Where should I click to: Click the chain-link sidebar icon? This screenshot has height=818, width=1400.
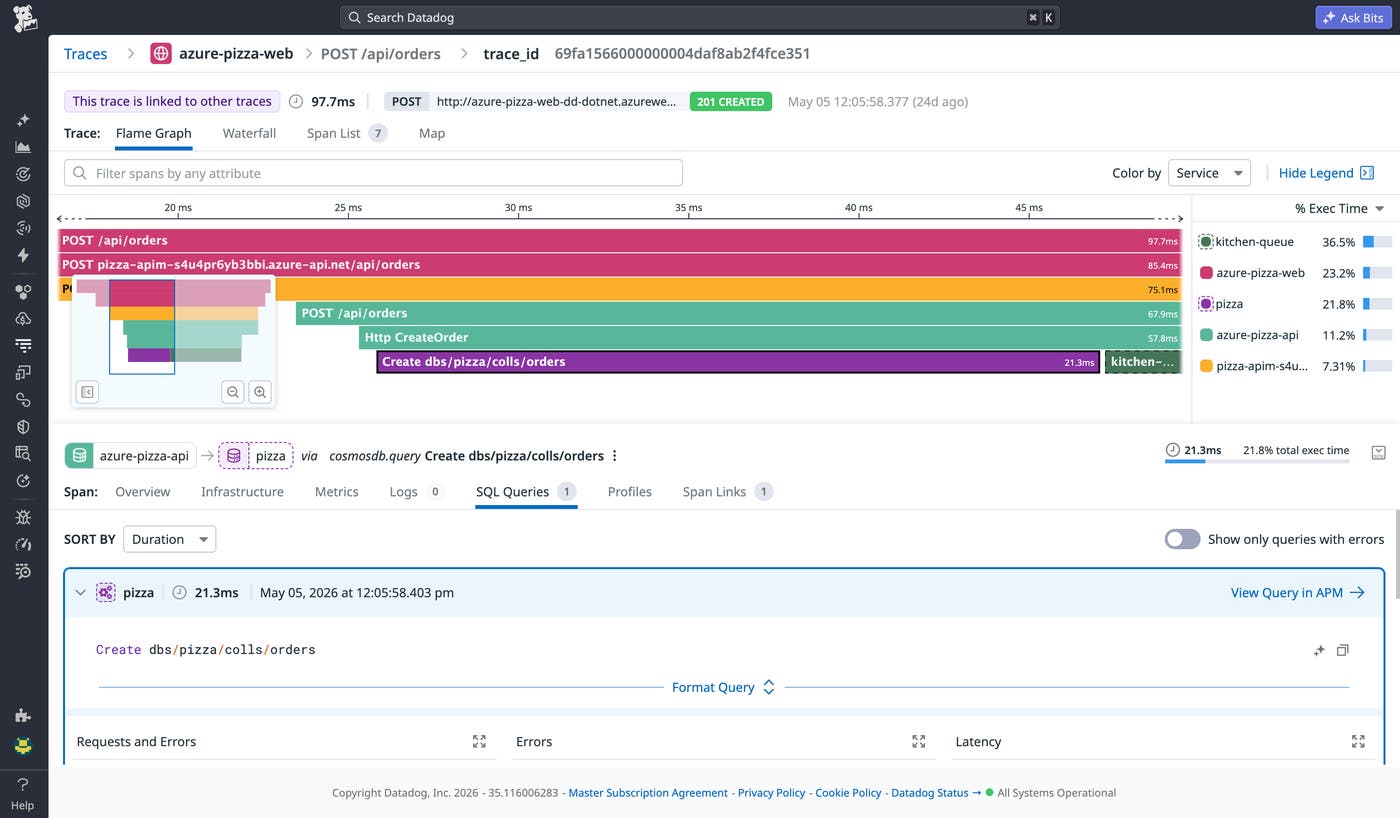[24, 400]
